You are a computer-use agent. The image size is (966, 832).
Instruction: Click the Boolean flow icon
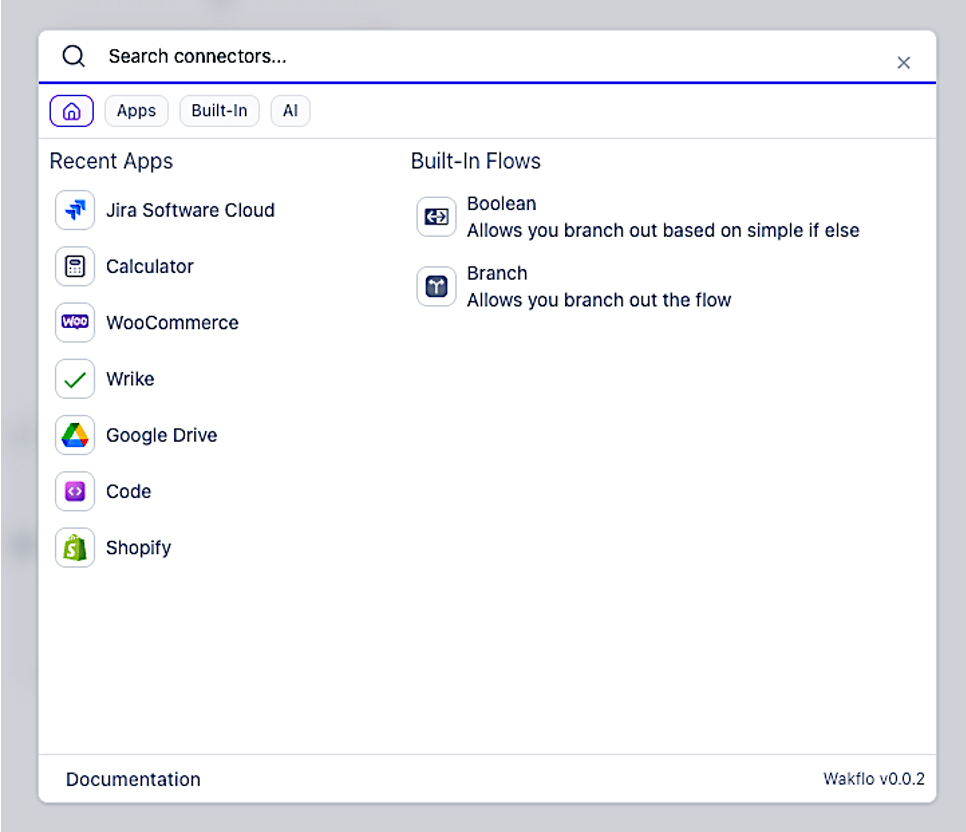436,216
